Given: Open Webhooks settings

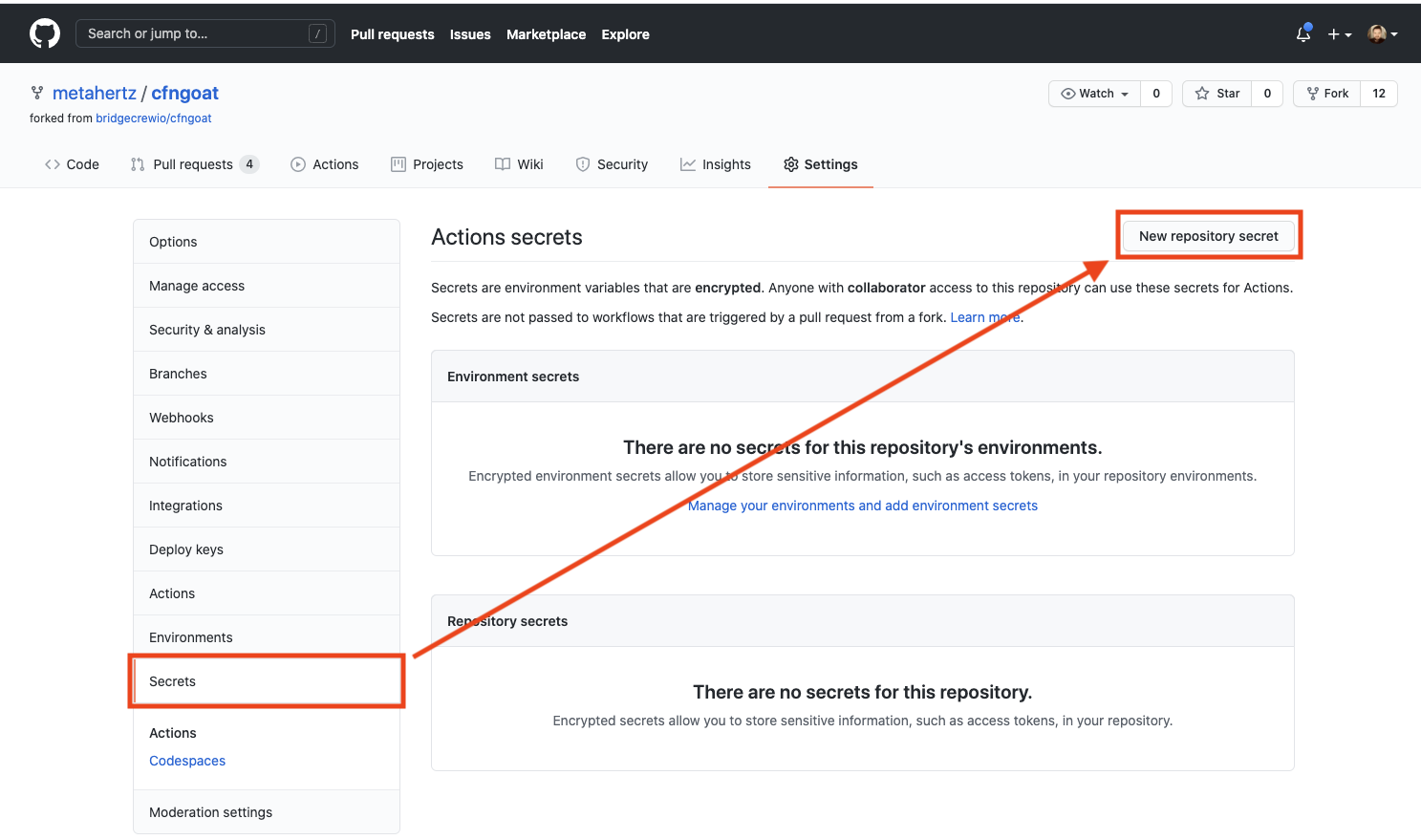Looking at the screenshot, I should (x=267, y=418).
